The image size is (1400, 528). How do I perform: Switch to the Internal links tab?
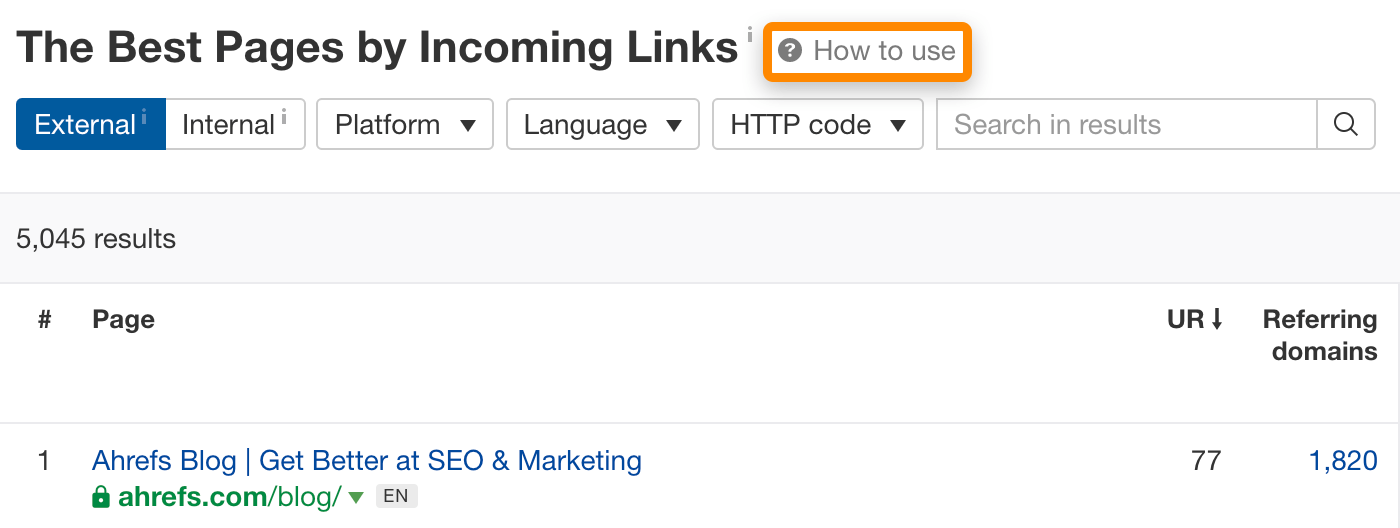pos(229,125)
